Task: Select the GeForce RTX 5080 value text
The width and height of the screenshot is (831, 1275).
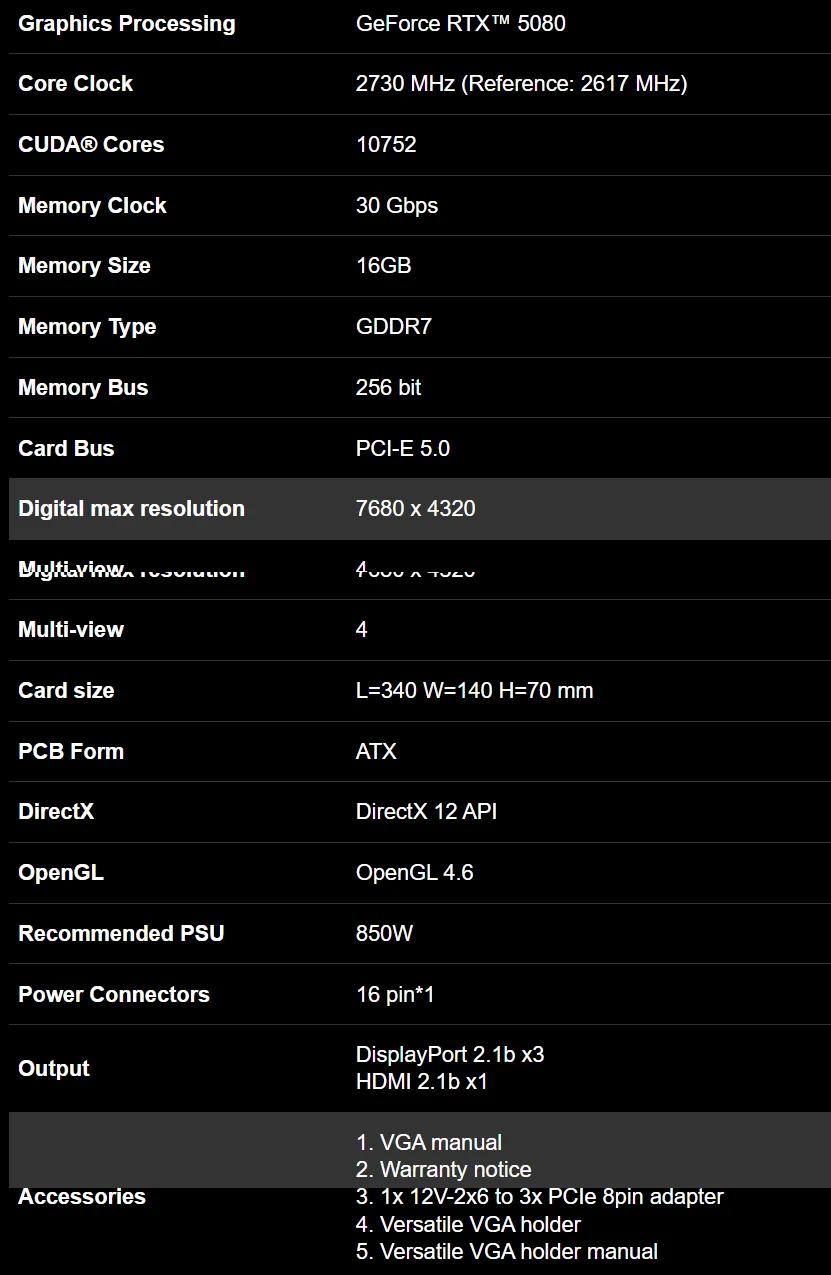Action: pyautogui.click(x=461, y=23)
